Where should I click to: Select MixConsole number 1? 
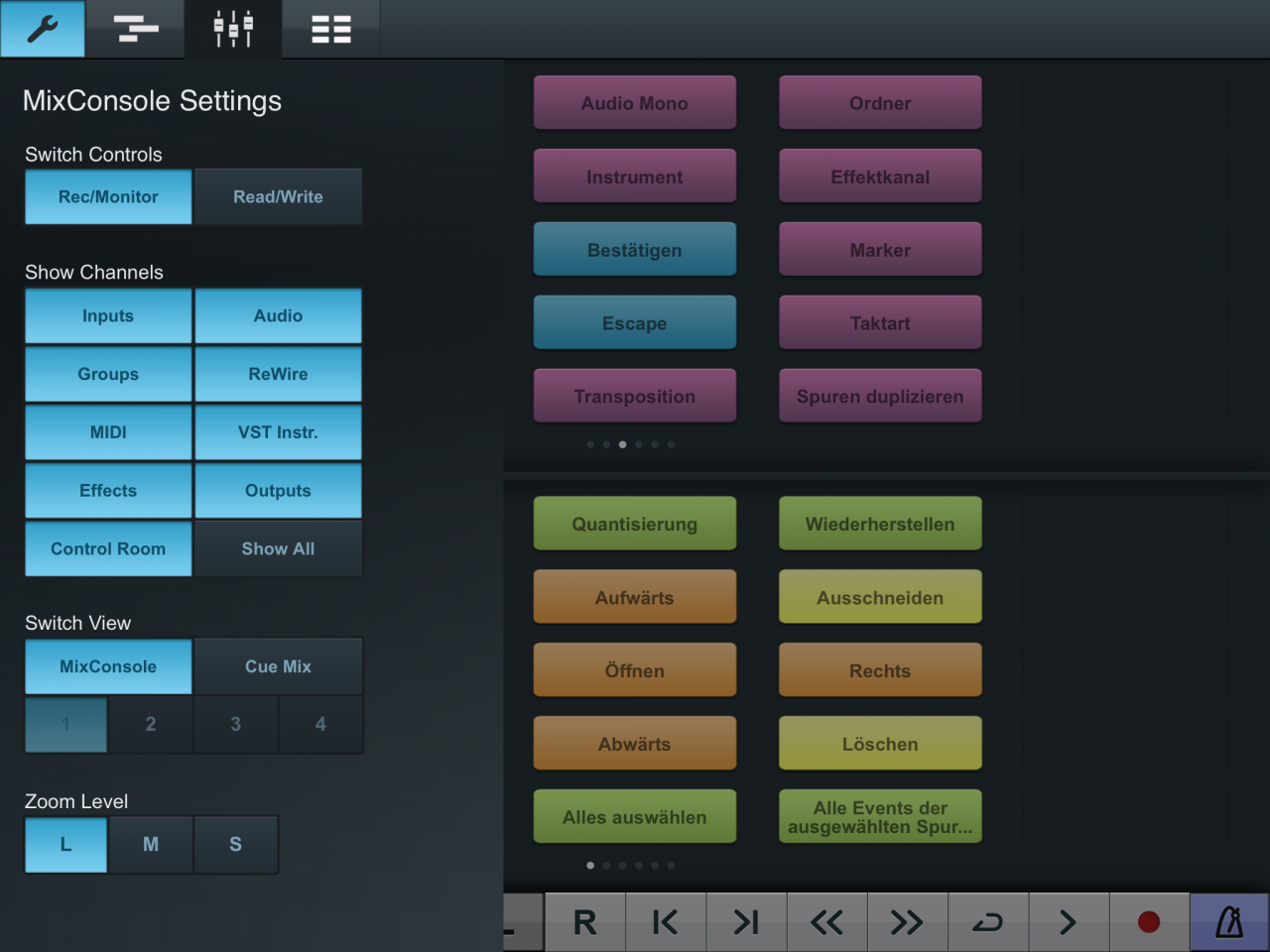coord(65,724)
